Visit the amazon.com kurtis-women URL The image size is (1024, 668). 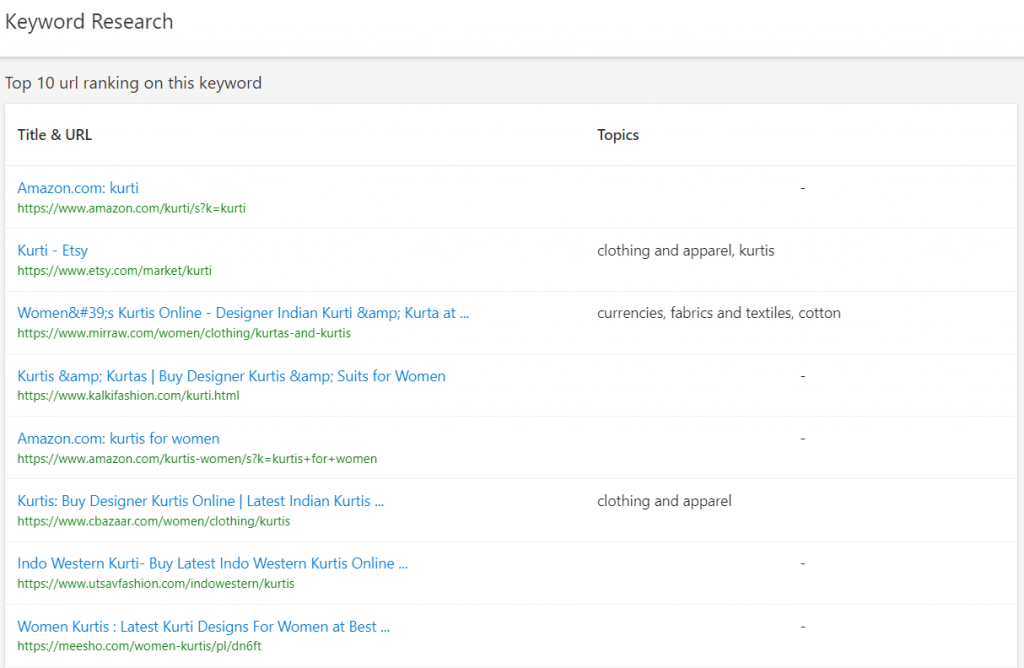tap(197, 459)
